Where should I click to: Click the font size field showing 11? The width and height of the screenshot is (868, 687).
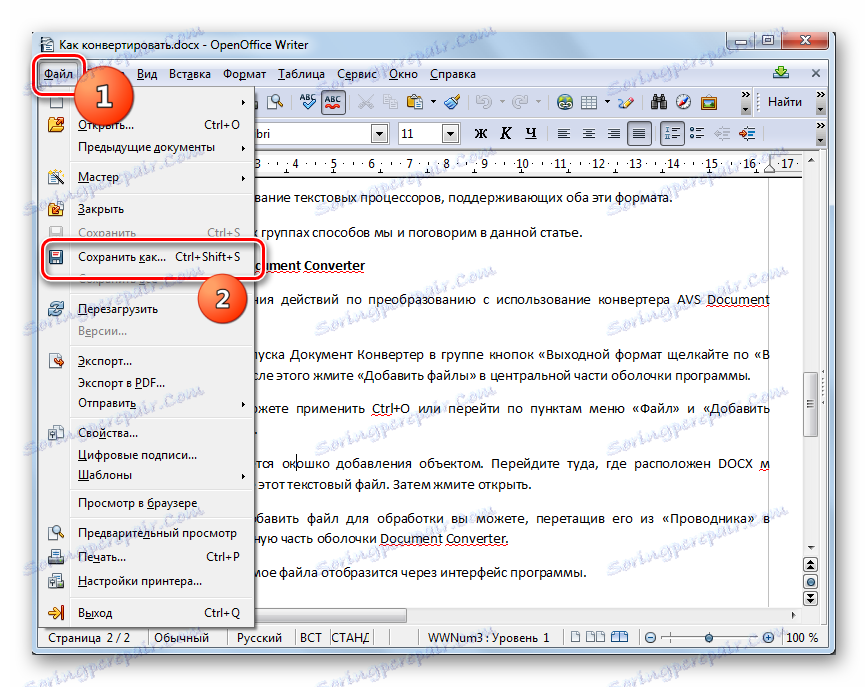(420, 133)
